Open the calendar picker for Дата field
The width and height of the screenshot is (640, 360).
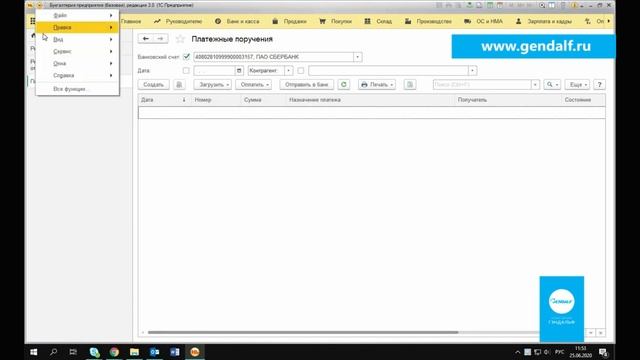239,71
